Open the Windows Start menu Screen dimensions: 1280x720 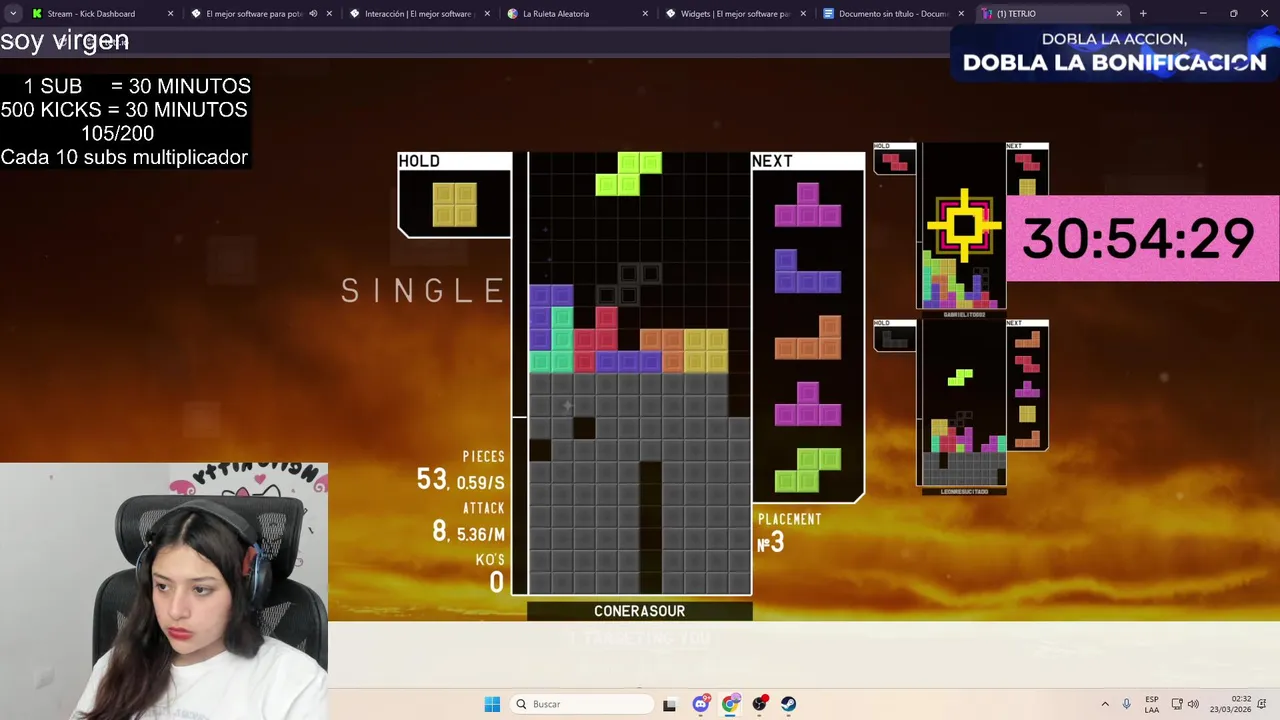[x=492, y=704]
